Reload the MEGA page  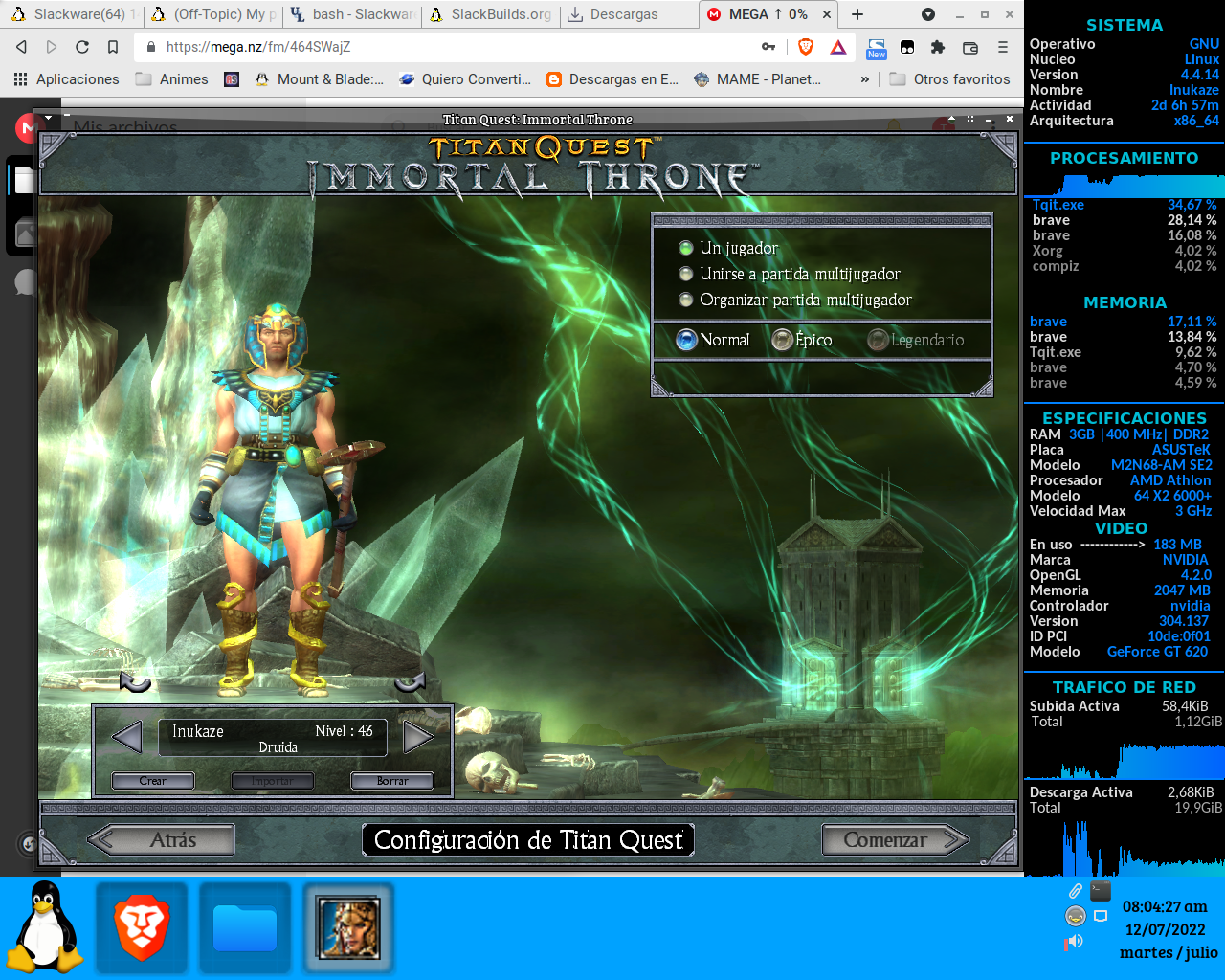82,47
